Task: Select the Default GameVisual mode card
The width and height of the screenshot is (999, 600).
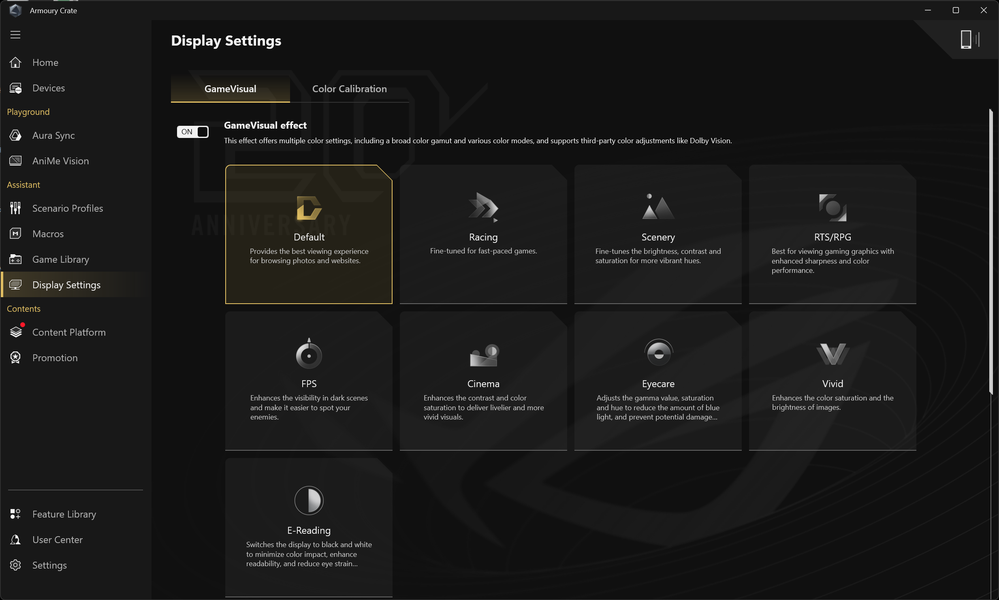Action: (x=309, y=234)
